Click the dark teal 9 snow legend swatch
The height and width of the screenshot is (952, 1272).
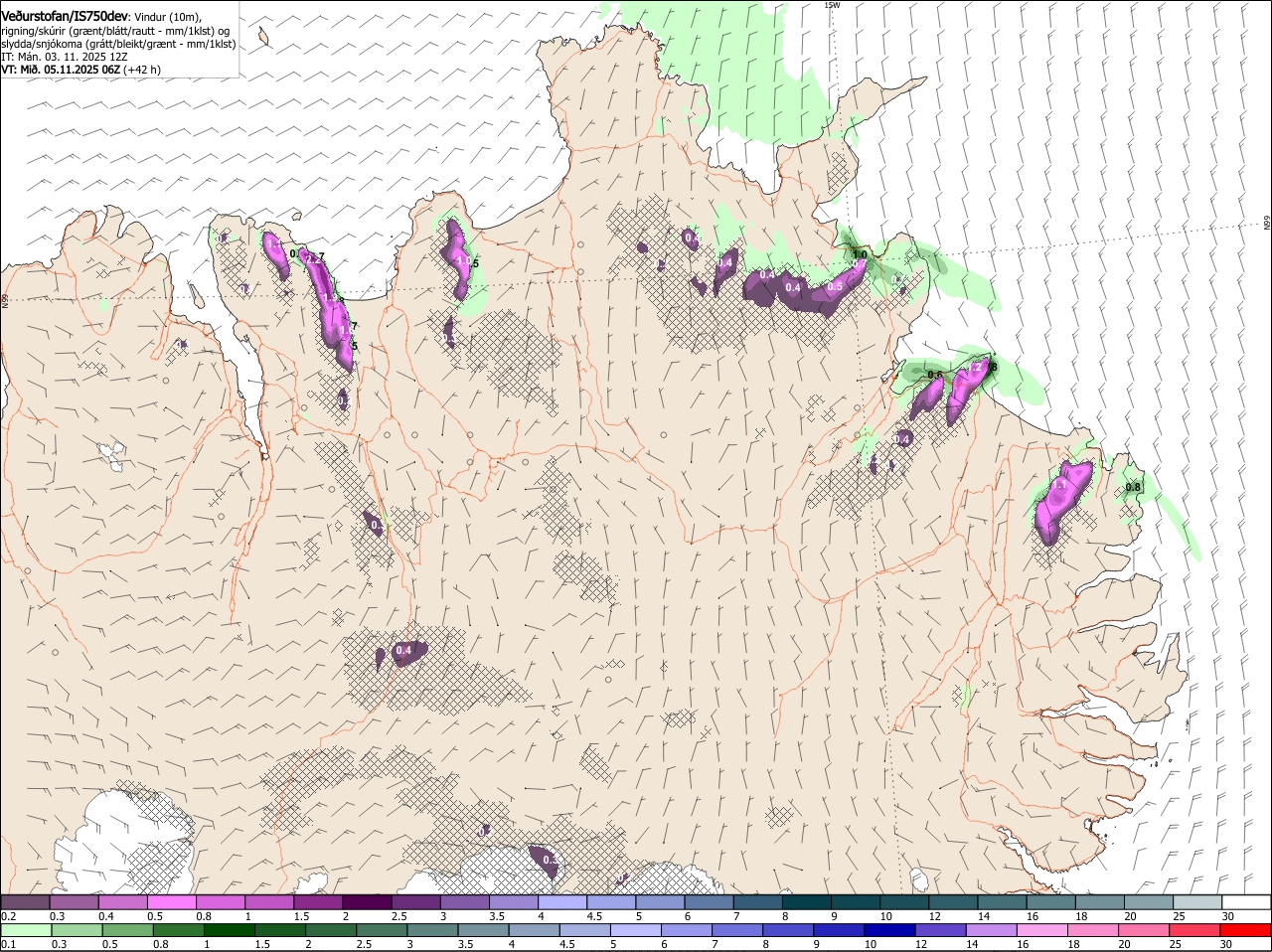[856, 902]
